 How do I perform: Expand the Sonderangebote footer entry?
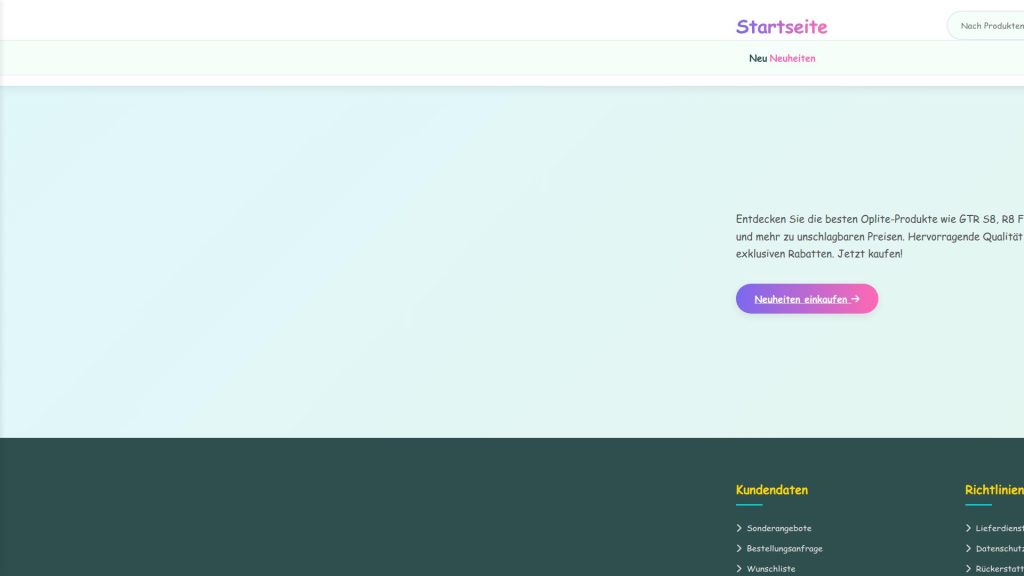779,528
